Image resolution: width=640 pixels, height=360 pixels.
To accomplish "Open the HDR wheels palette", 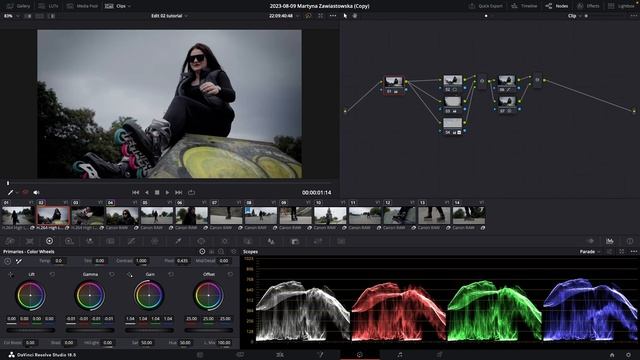I will (x=69, y=241).
